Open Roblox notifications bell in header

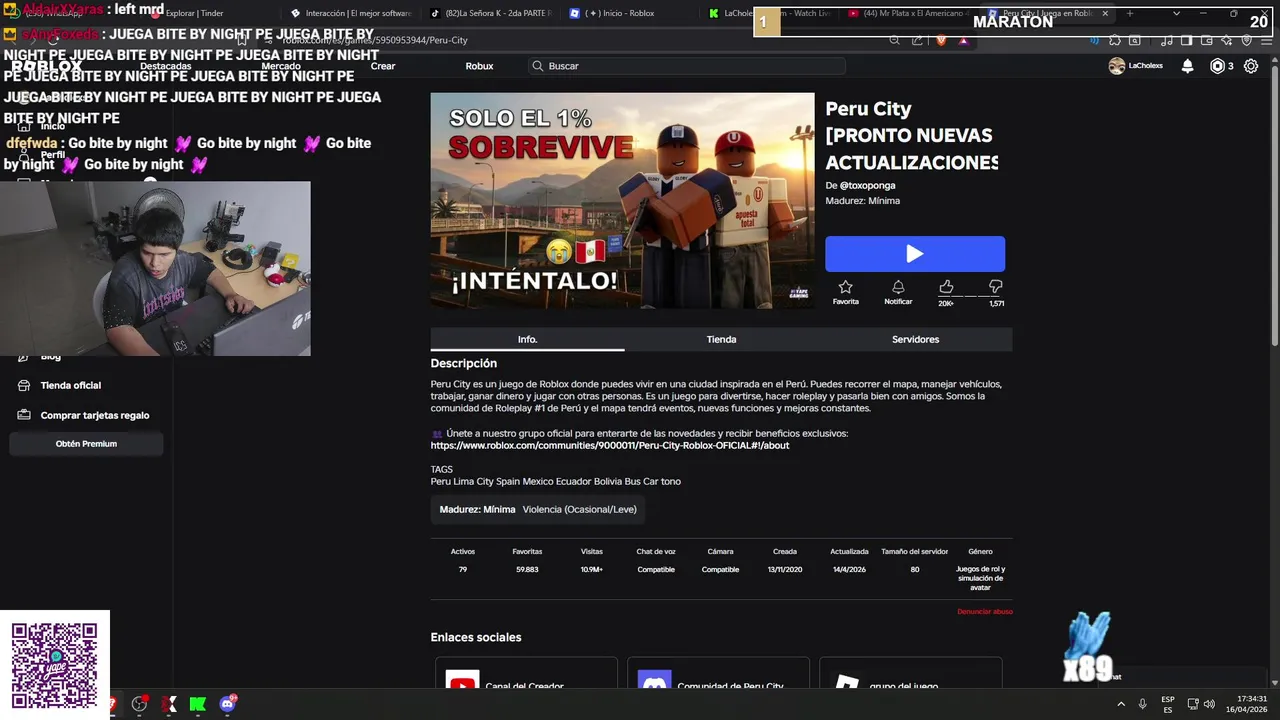(x=1187, y=66)
